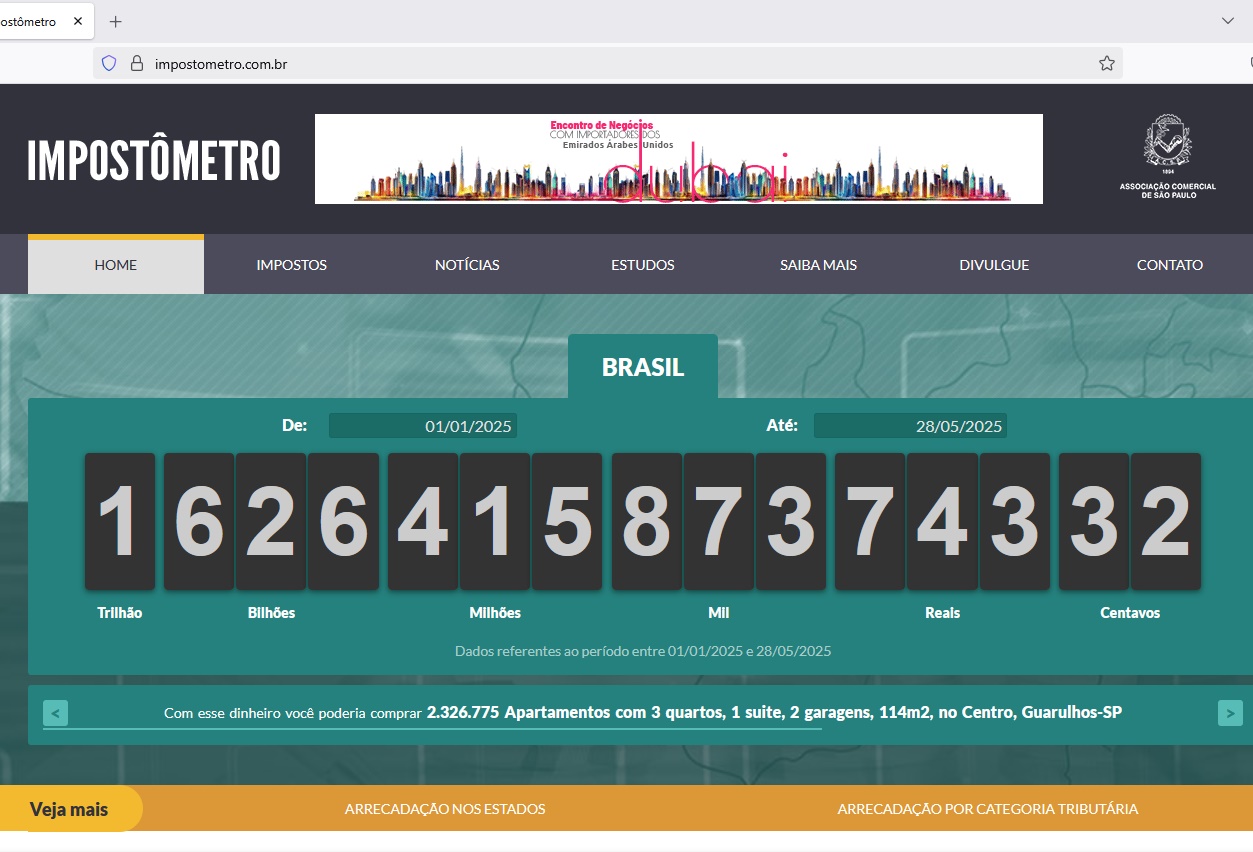Open the DIVULGUE menu item
The height and width of the screenshot is (852, 1253).
coord(994,265)
